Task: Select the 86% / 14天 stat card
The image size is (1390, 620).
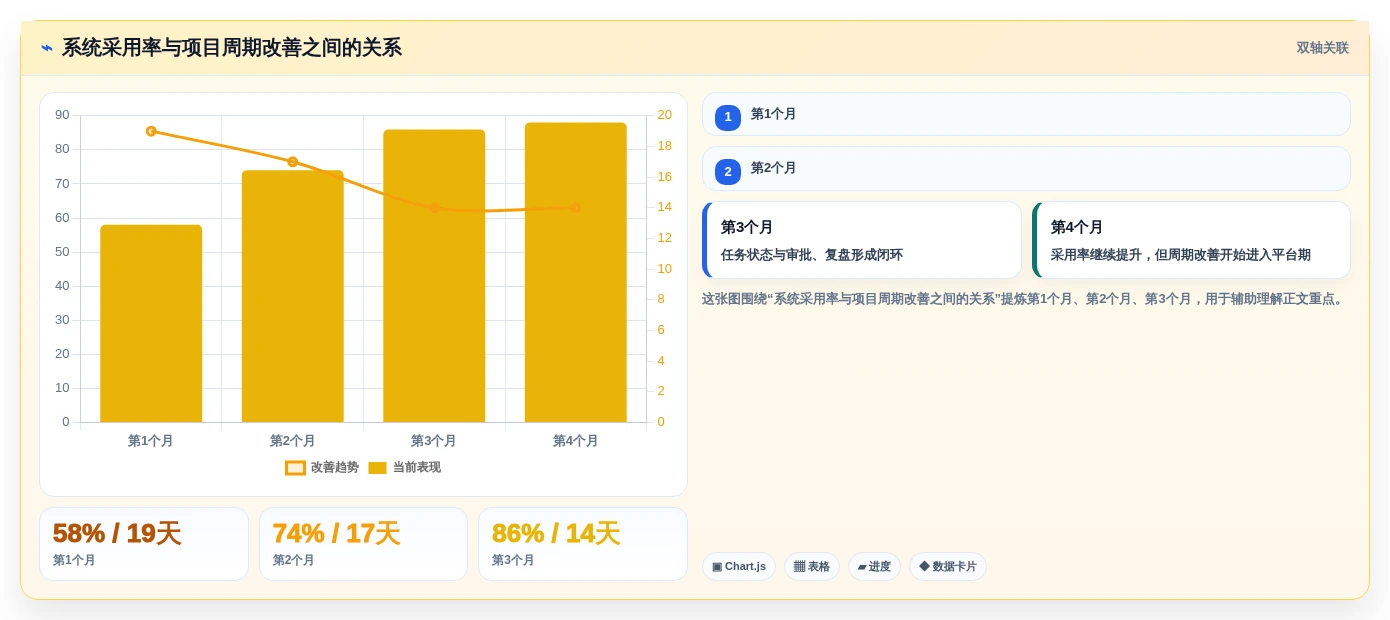Action: pyautogui.click(x=583, y=544)
